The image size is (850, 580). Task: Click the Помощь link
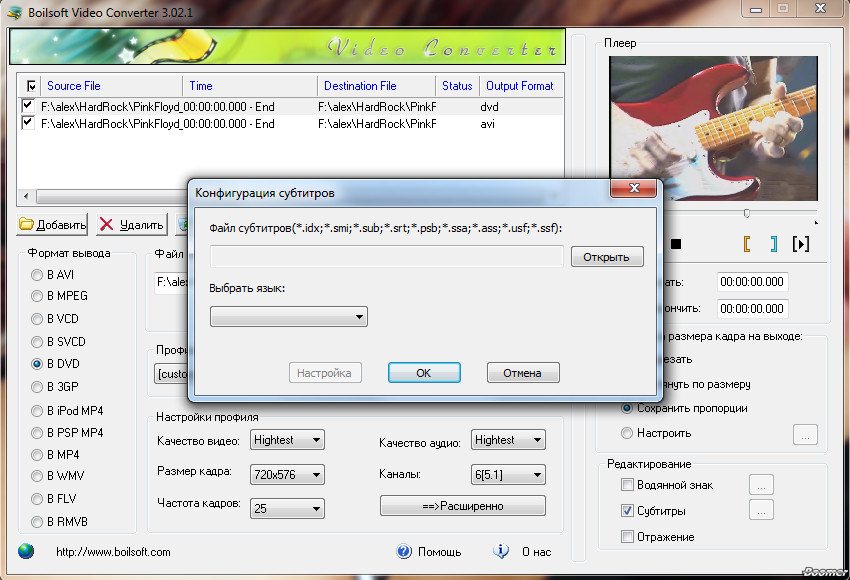point(439,552)
